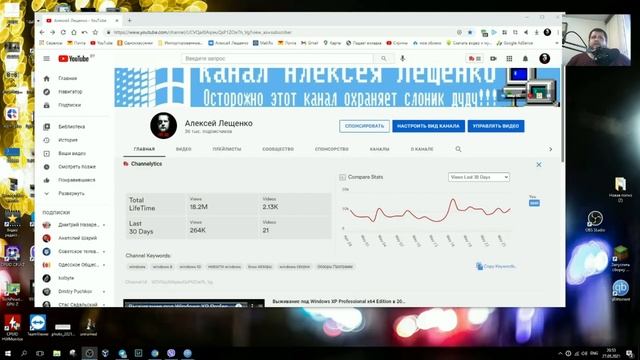Image resolution: width=640 pixels, height=360 pixels.
Task: Activate voice search microphone
Action: pos(402,59)
